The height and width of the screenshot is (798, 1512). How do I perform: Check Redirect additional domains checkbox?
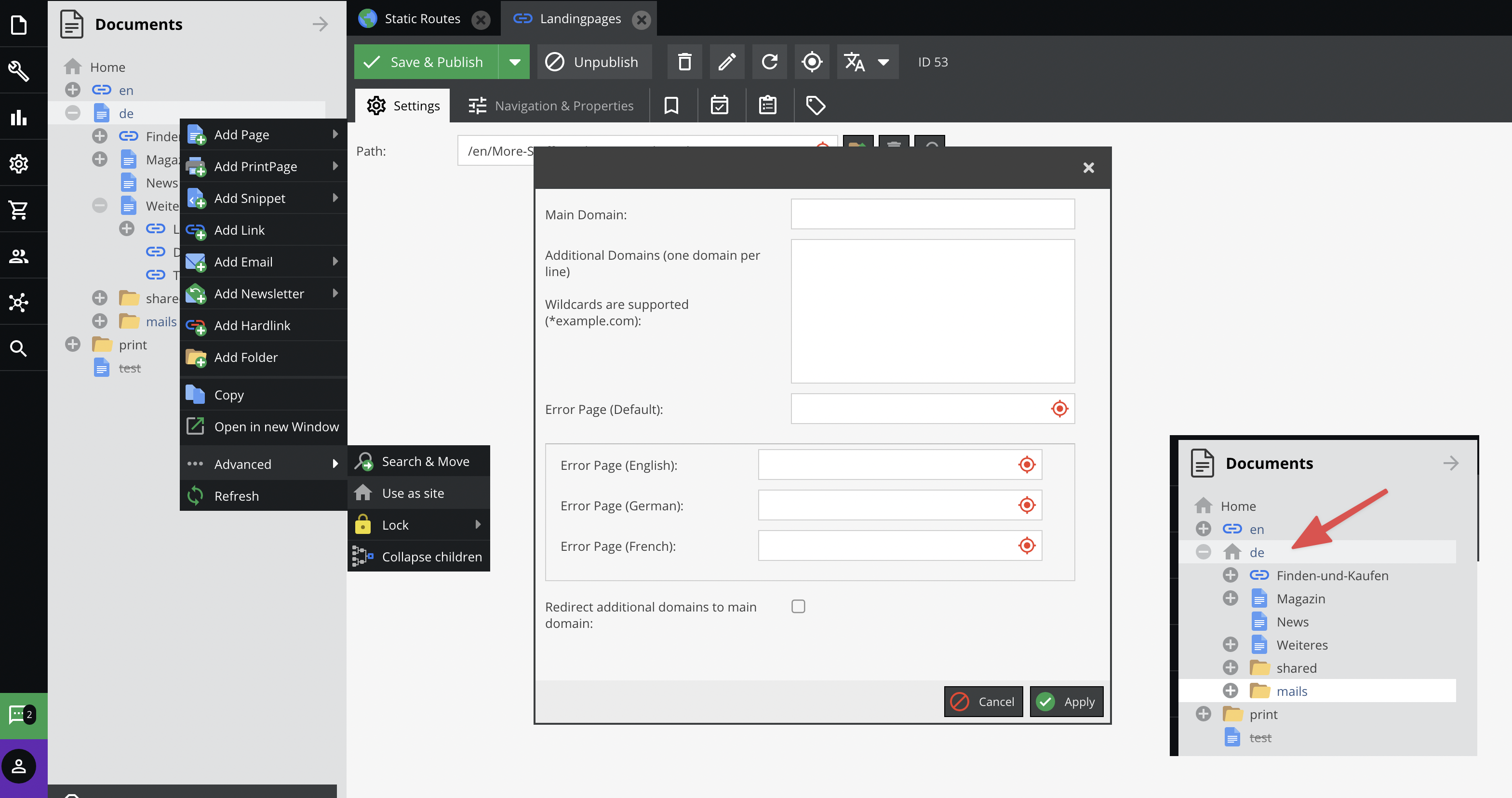coord(798,606)
